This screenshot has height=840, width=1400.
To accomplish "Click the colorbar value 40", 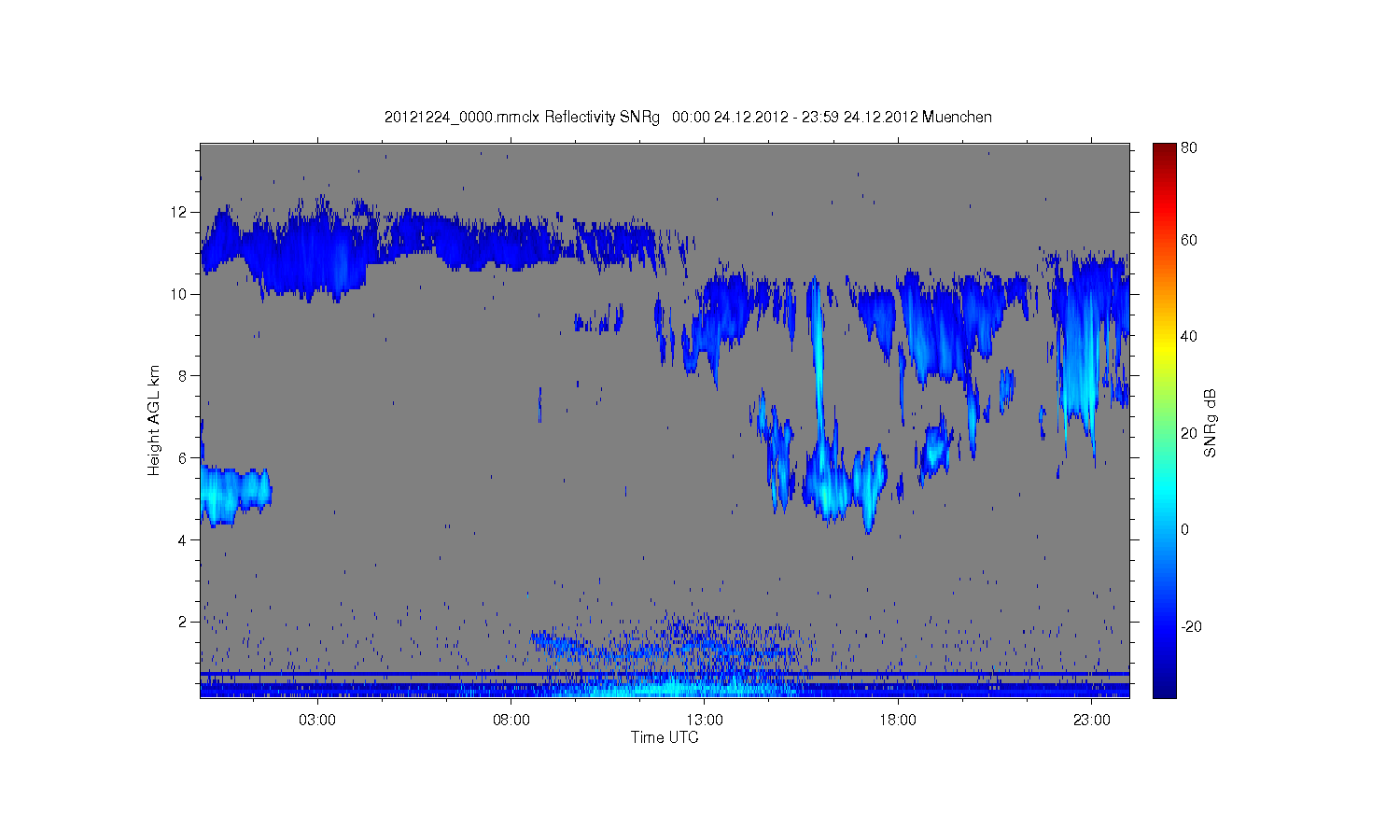I will point(1189,336).
